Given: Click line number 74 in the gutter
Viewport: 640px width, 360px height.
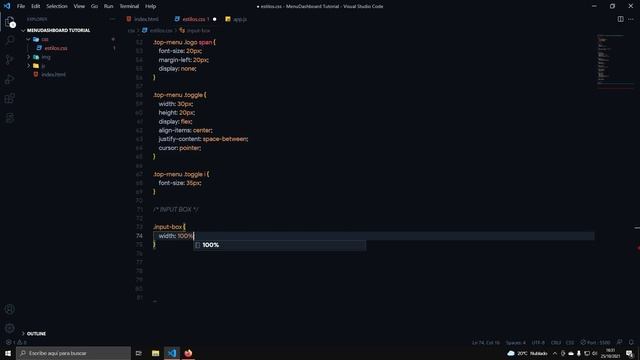Looking at the screenshot, I should 139,236.
